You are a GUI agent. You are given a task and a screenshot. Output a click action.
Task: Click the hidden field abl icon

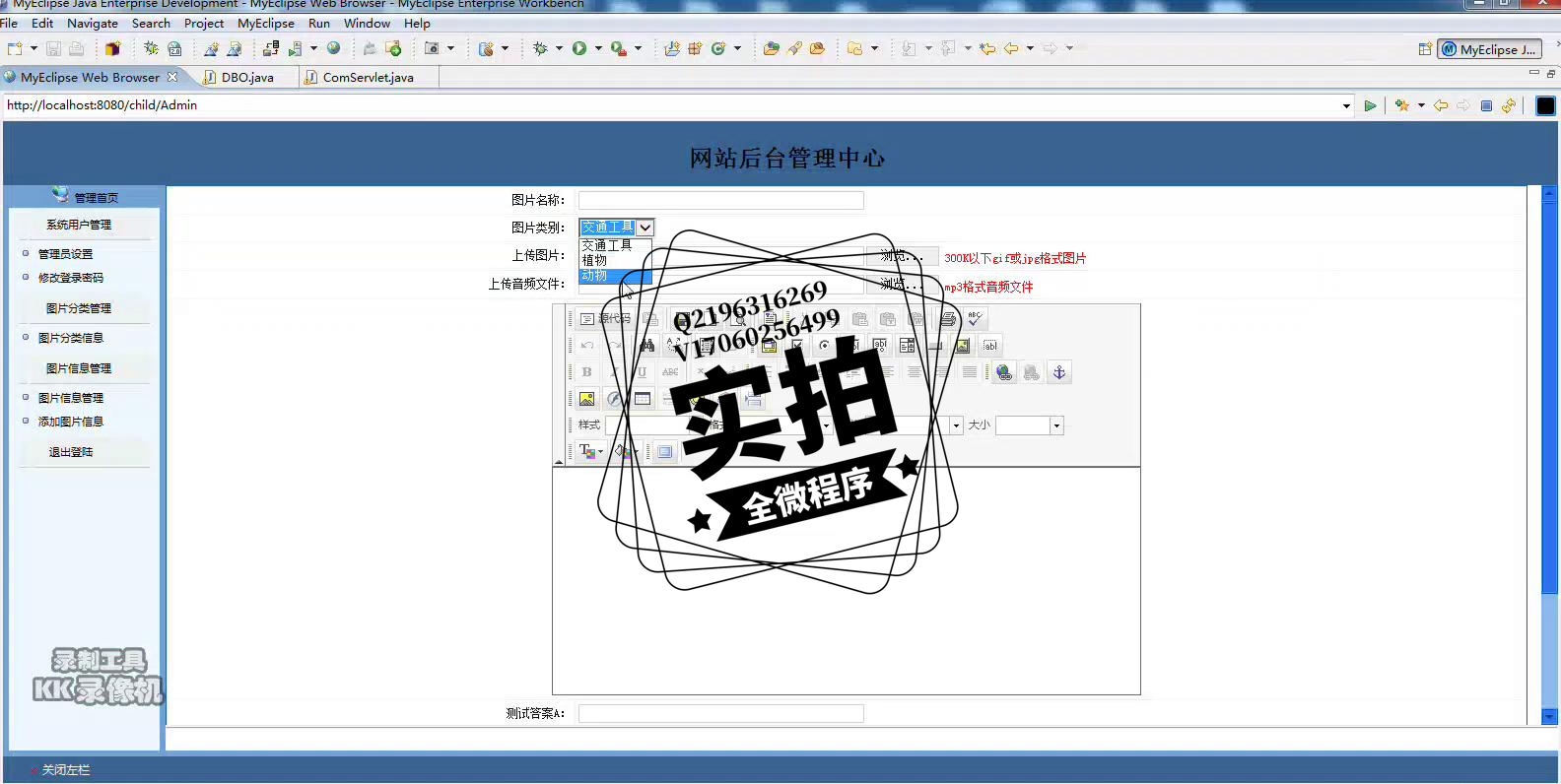[x=990, y=346]
